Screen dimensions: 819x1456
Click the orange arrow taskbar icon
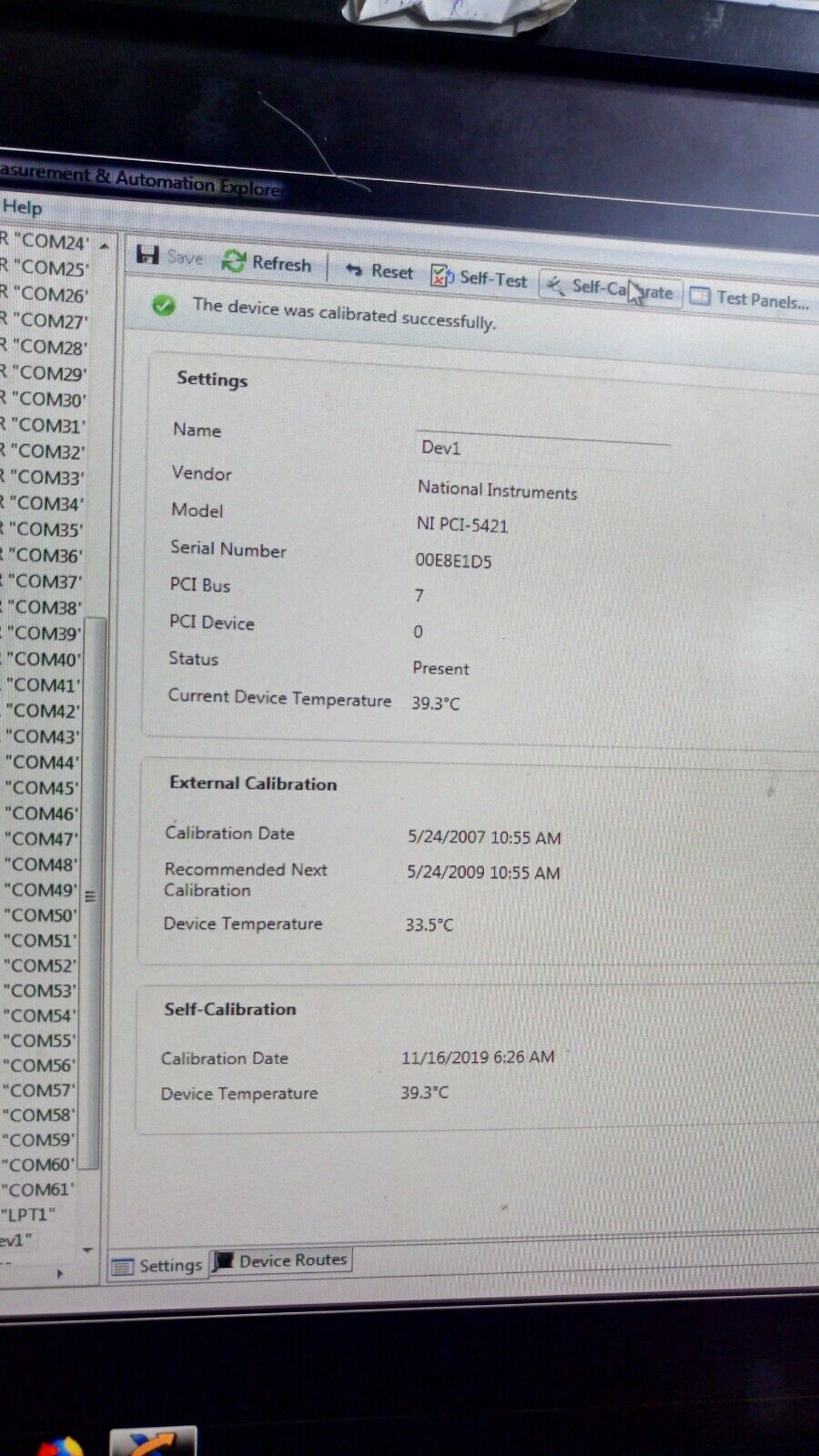152,1443
